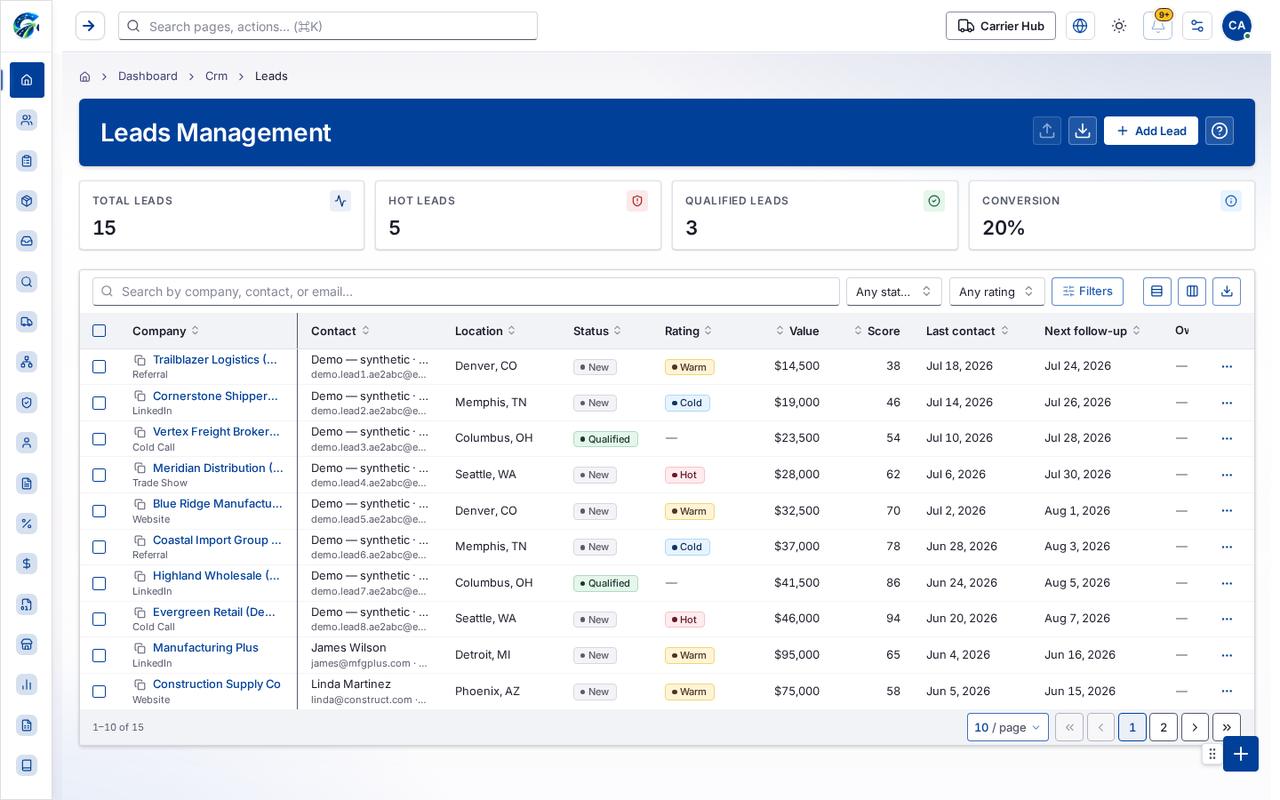Check the Vertex Freight Broker row checkbox
The image size is (1280, 800).
[99, 439]
